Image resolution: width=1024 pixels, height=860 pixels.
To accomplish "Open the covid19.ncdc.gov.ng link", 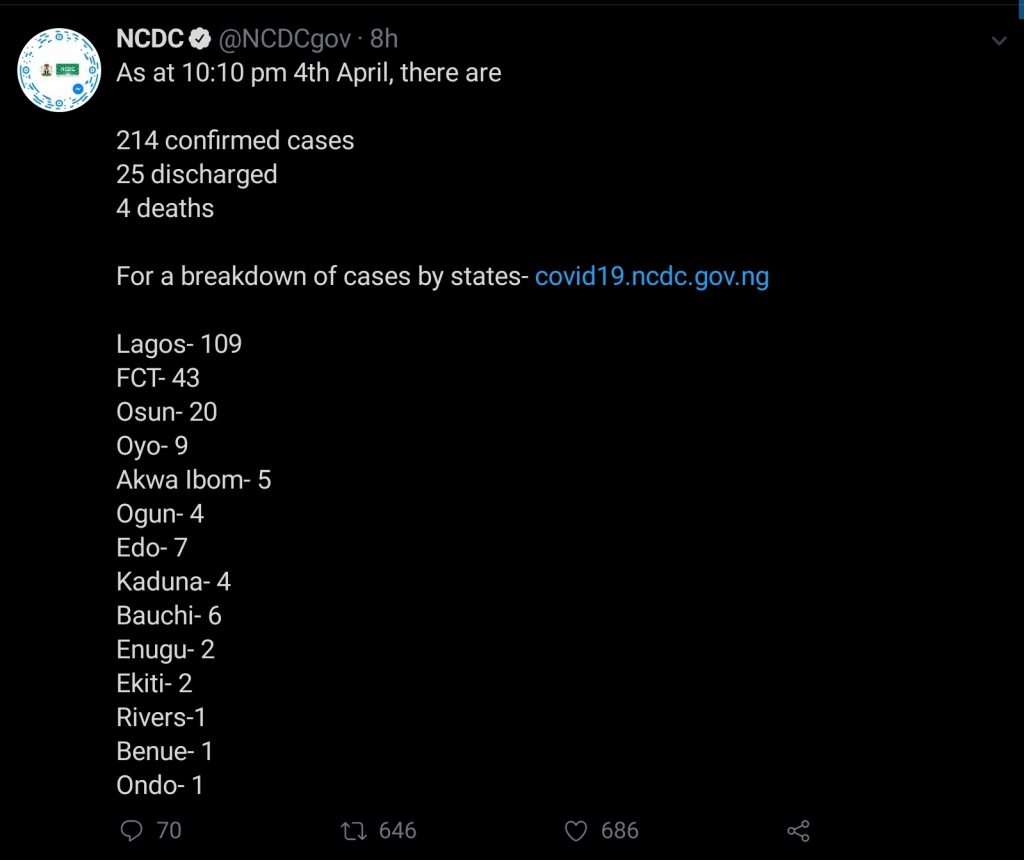I will click(652, 277).
